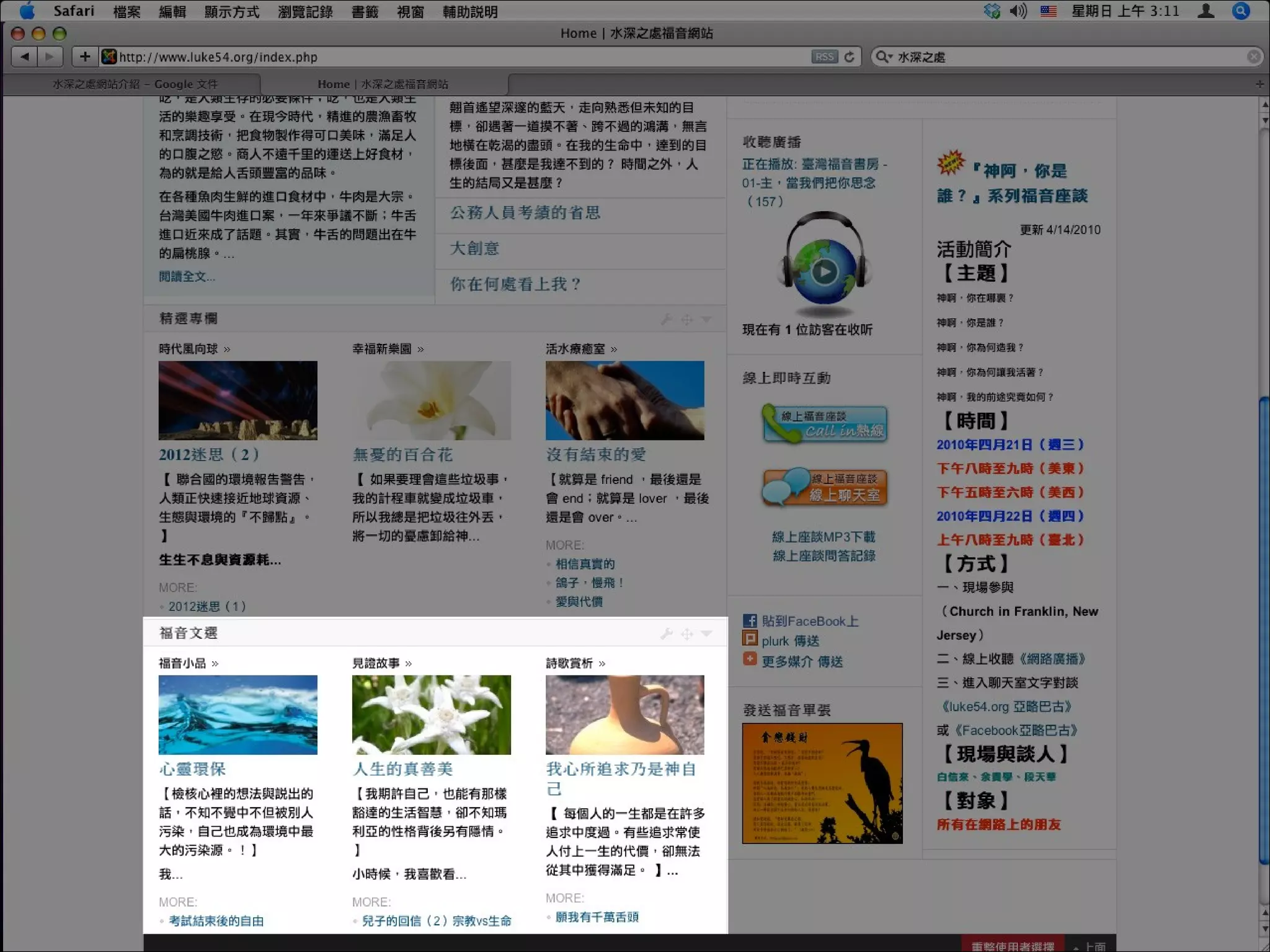Click the move icon in 精選專欄 header
The width and height of the screenshot is (1270, 952).
click(x=686, y=320)
